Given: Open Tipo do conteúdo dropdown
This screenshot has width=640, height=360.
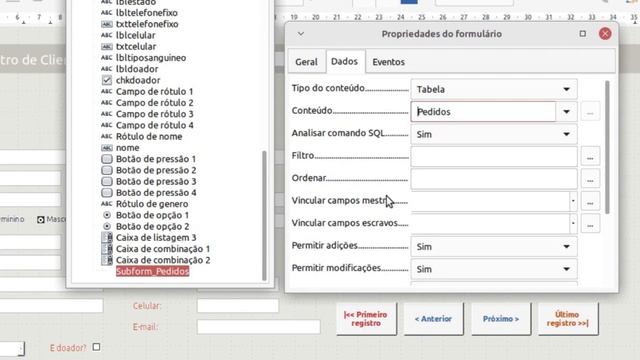Looking at the screenshot, I should click(494, 89).
